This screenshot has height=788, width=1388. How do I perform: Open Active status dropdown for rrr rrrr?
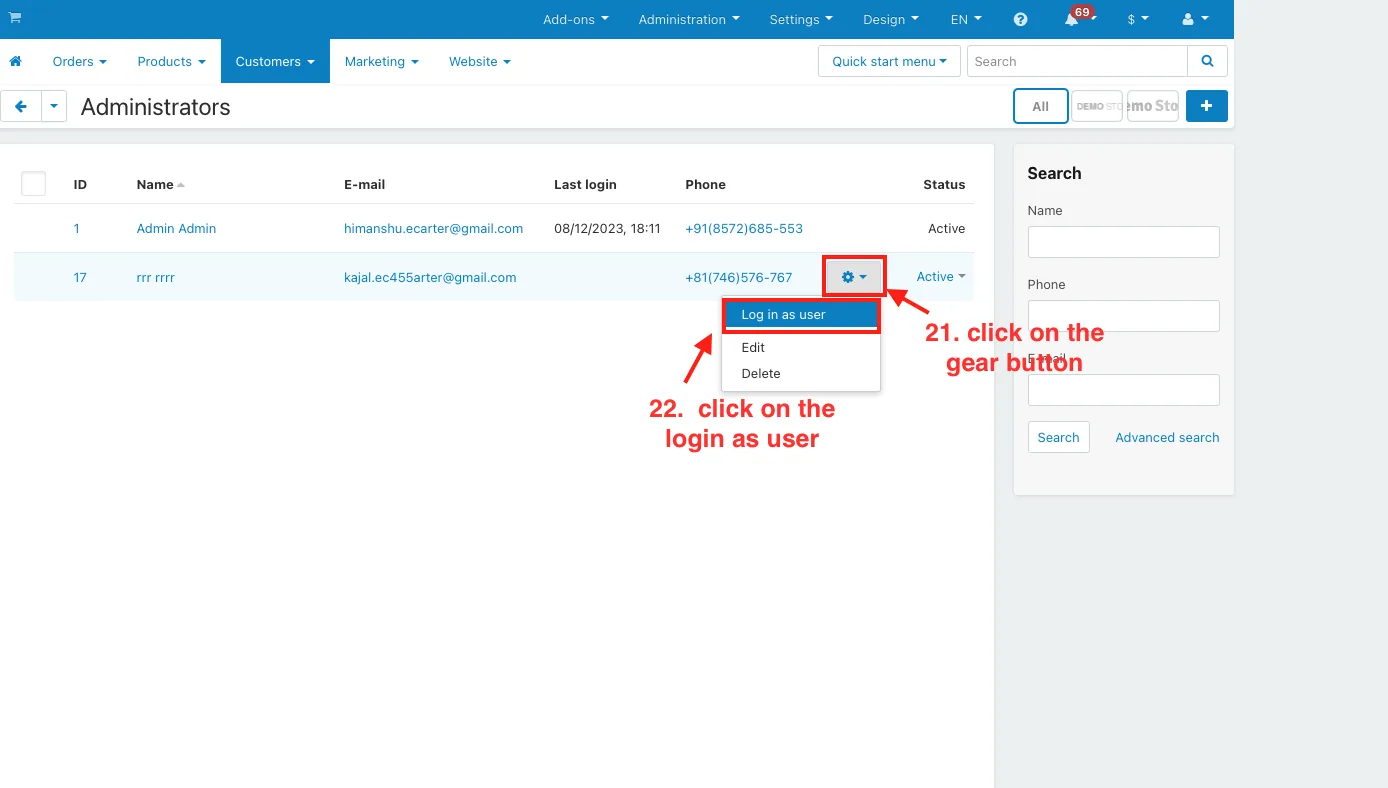941,277
